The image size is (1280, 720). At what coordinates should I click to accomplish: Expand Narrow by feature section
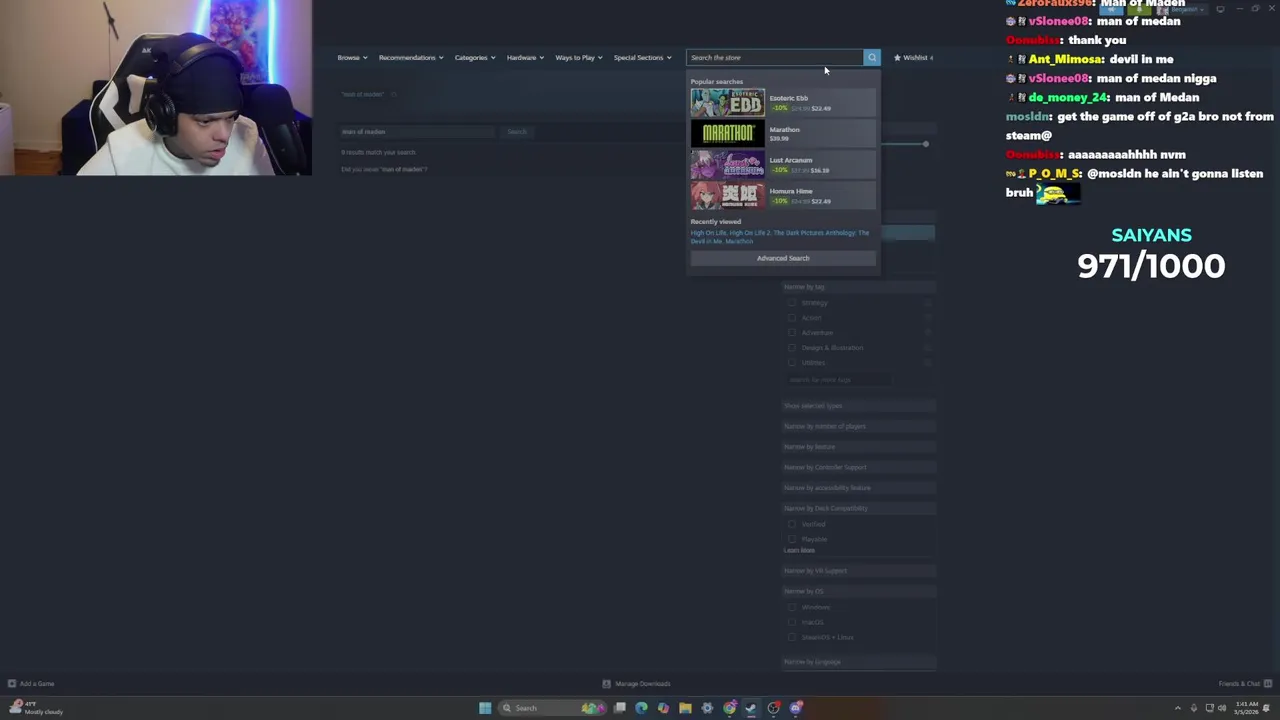tap(859, 447)
